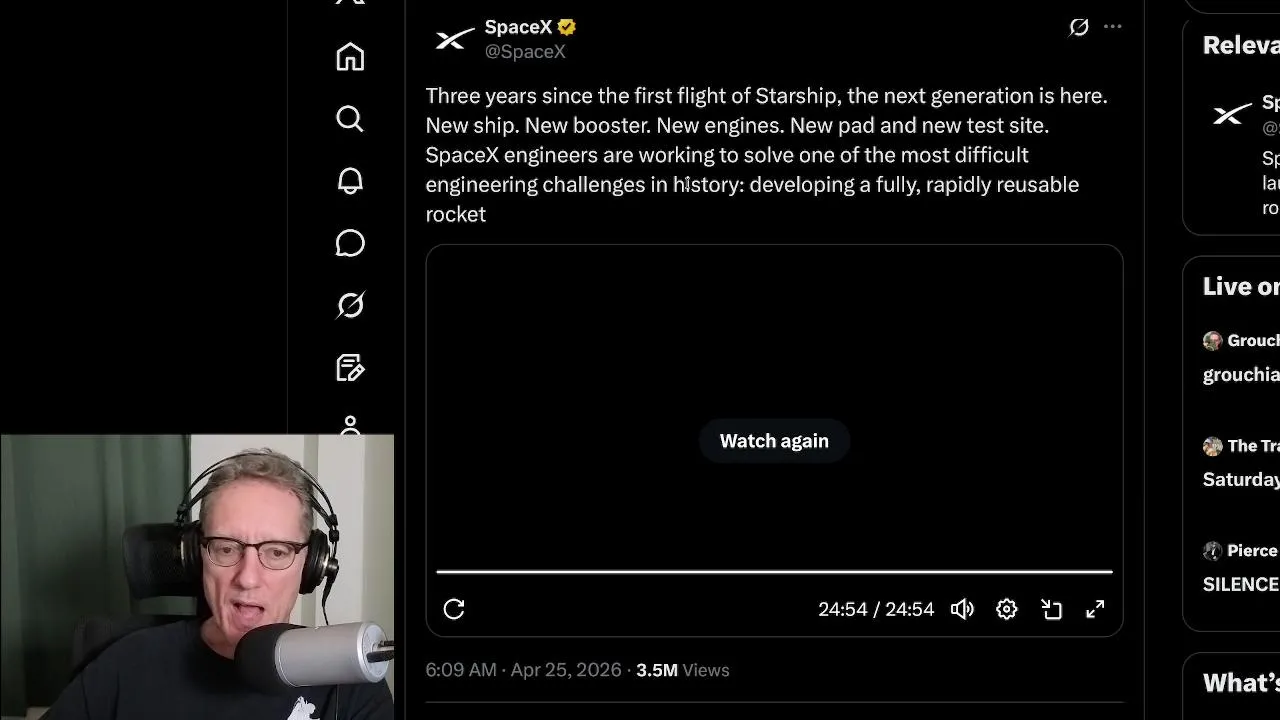The image size is (1280, 720).
Task: Click the Watch again button
Action: [774, 441]
